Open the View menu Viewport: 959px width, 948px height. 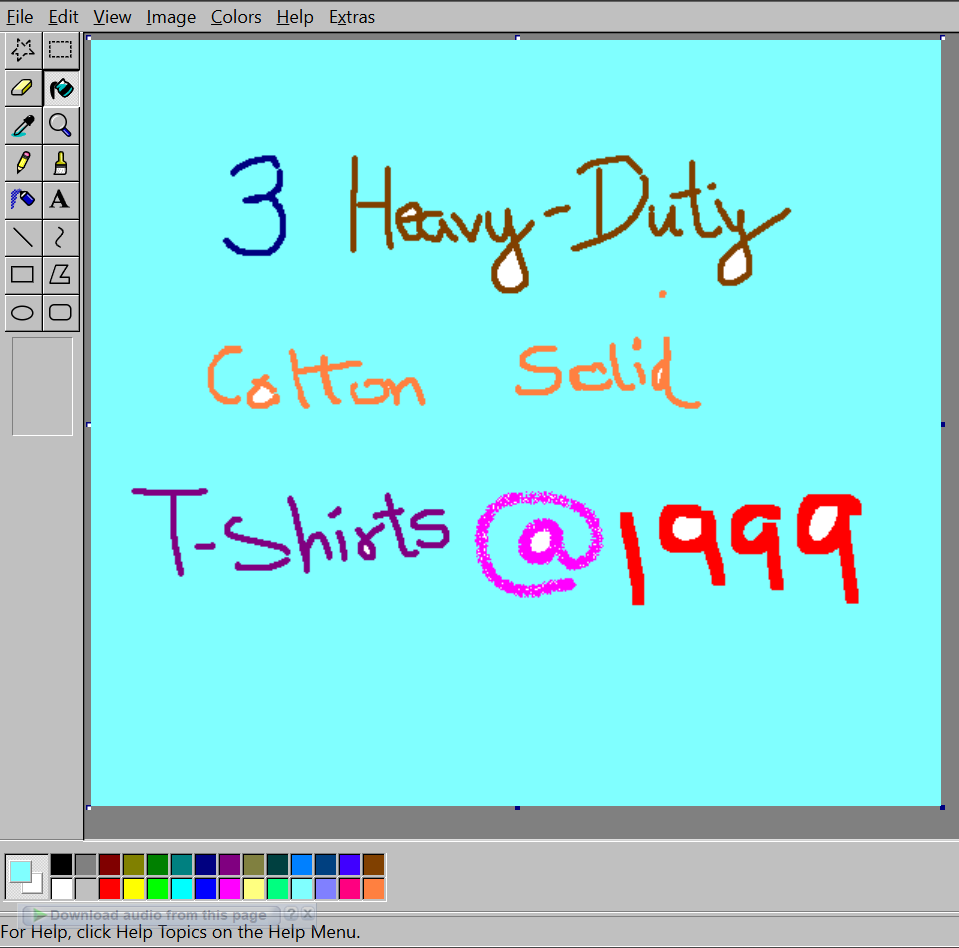[112, 17]
